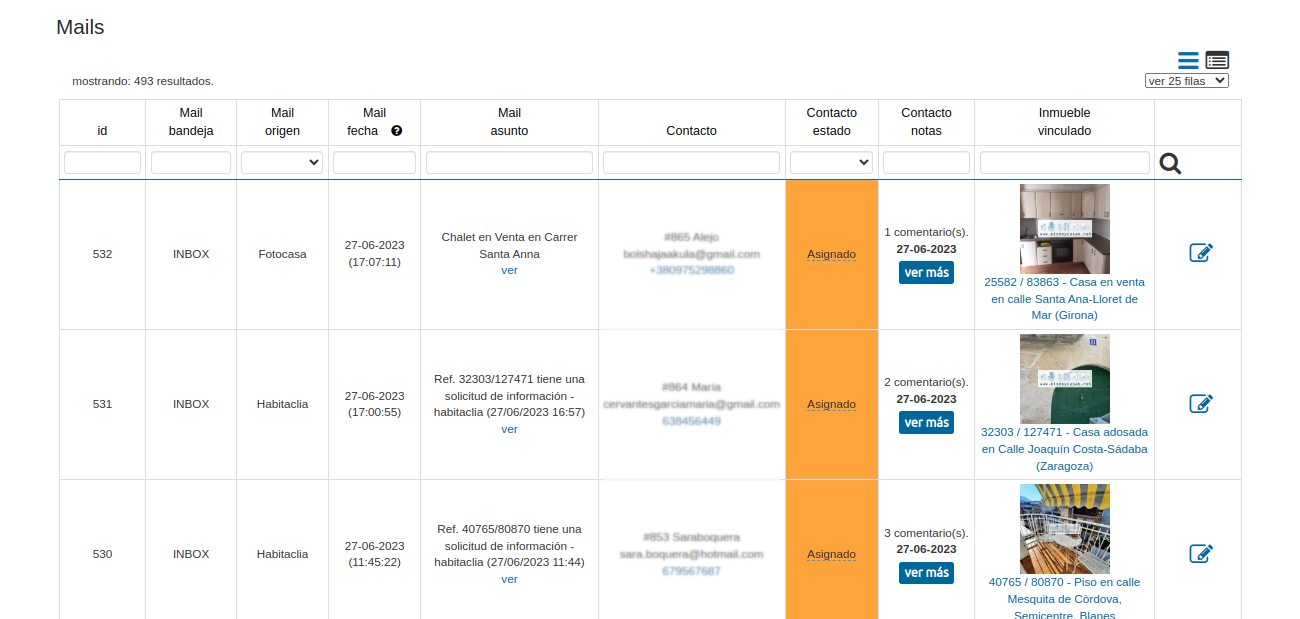Switch to compact list view icon
This screenshot has width=1300, height=619.
coord(1188,61)
